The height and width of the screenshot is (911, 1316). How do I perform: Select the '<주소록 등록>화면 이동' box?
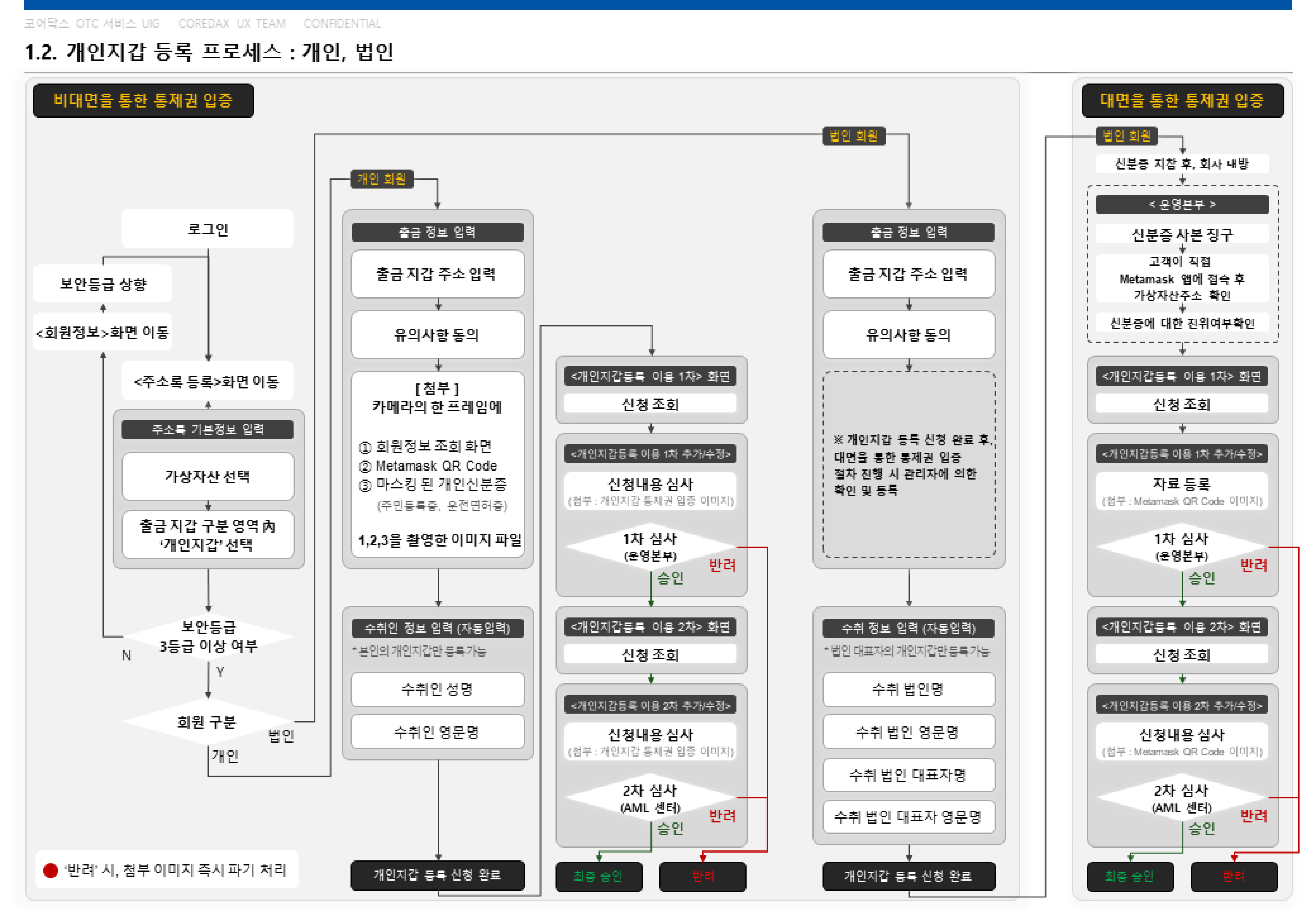tap(207, 381)
